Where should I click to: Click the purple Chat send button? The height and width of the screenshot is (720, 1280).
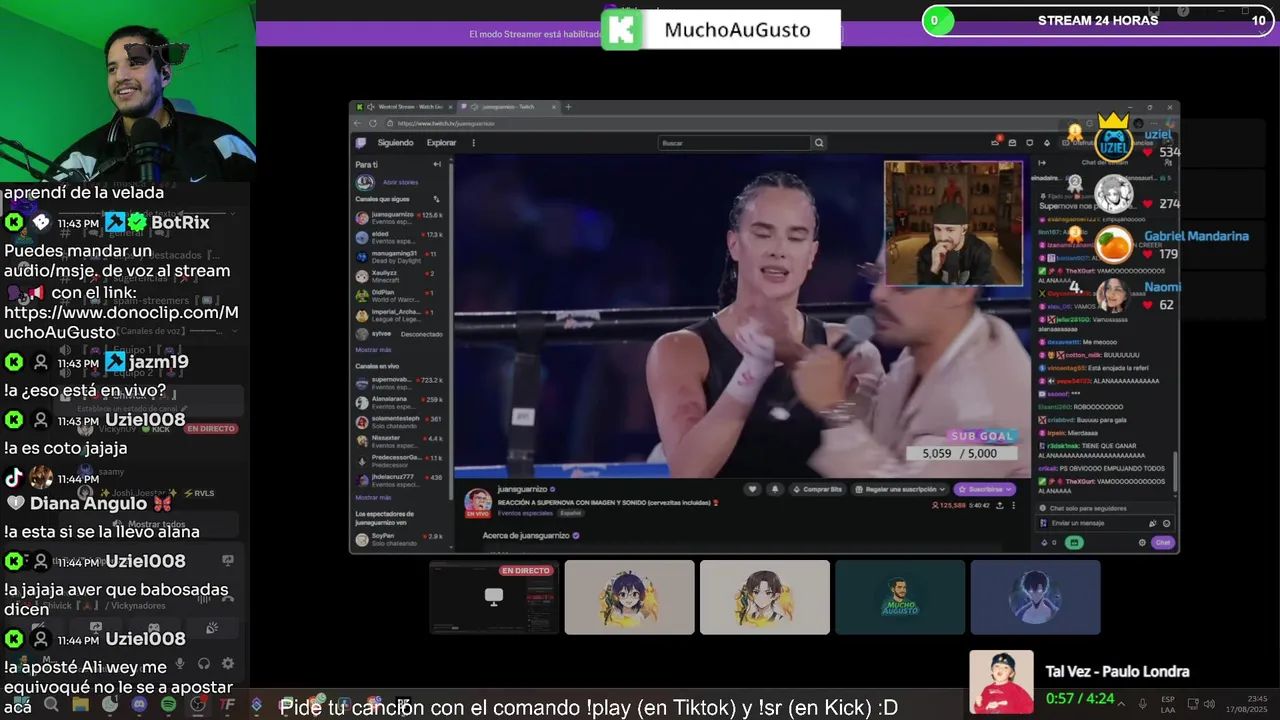point(1162,542)
